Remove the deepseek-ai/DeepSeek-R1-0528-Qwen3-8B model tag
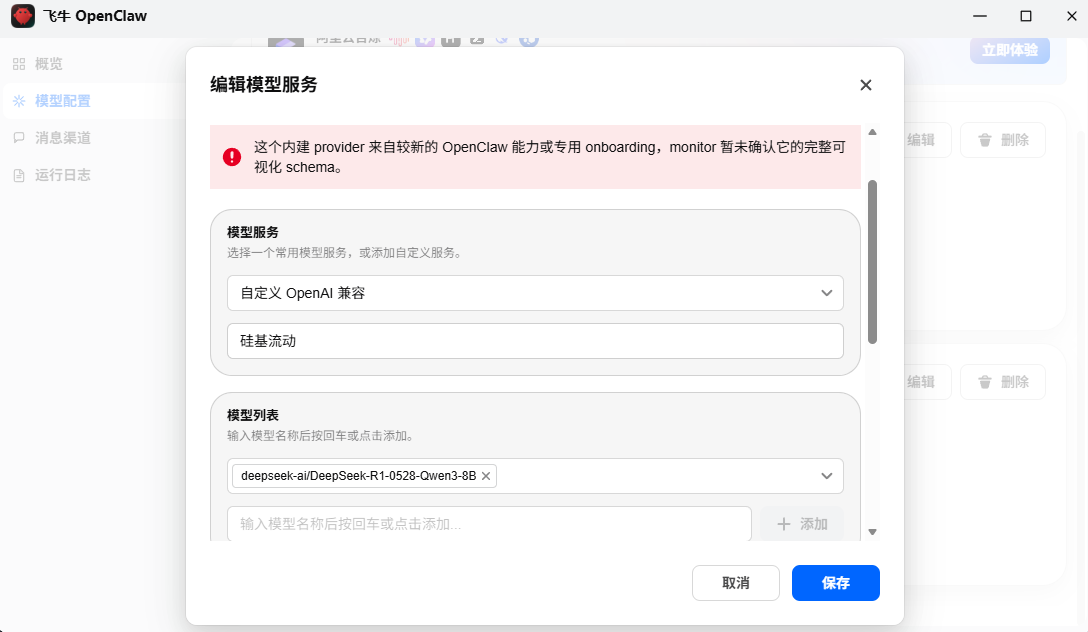 [486, 476]
